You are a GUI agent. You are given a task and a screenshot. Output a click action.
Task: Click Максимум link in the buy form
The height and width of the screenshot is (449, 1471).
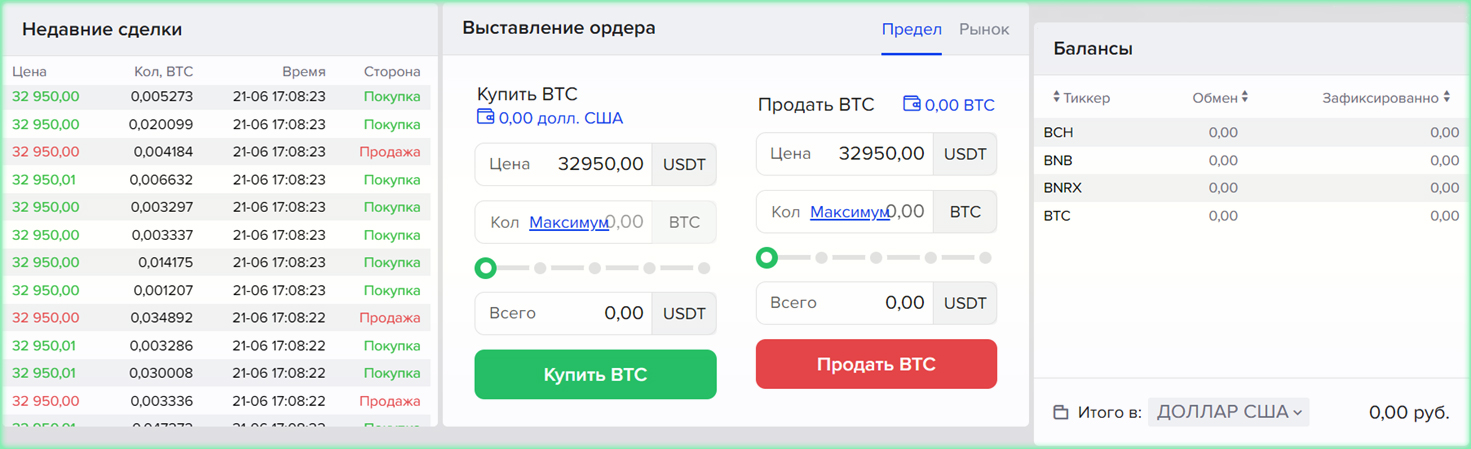569,222
